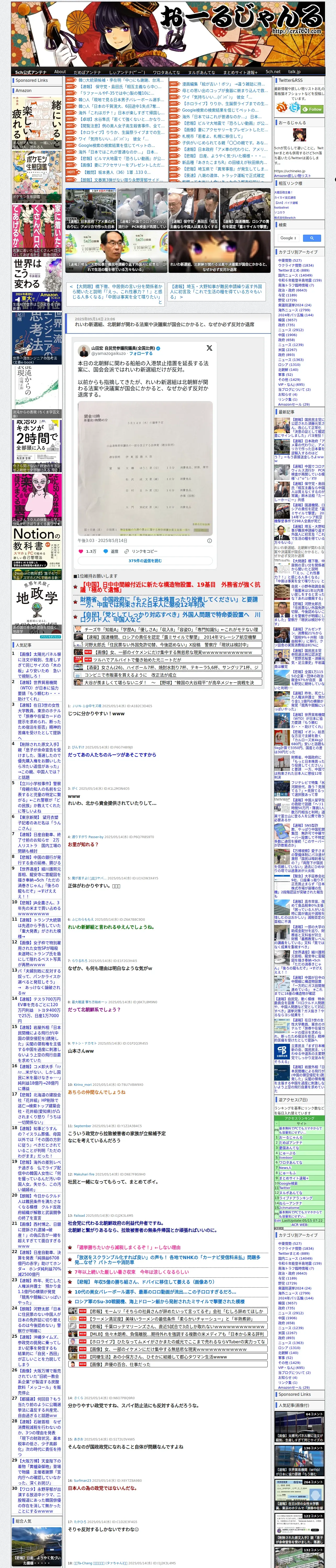Open the 5ch.net navigation link
This screenshot has width=336, height=1568.
point(273,72)
